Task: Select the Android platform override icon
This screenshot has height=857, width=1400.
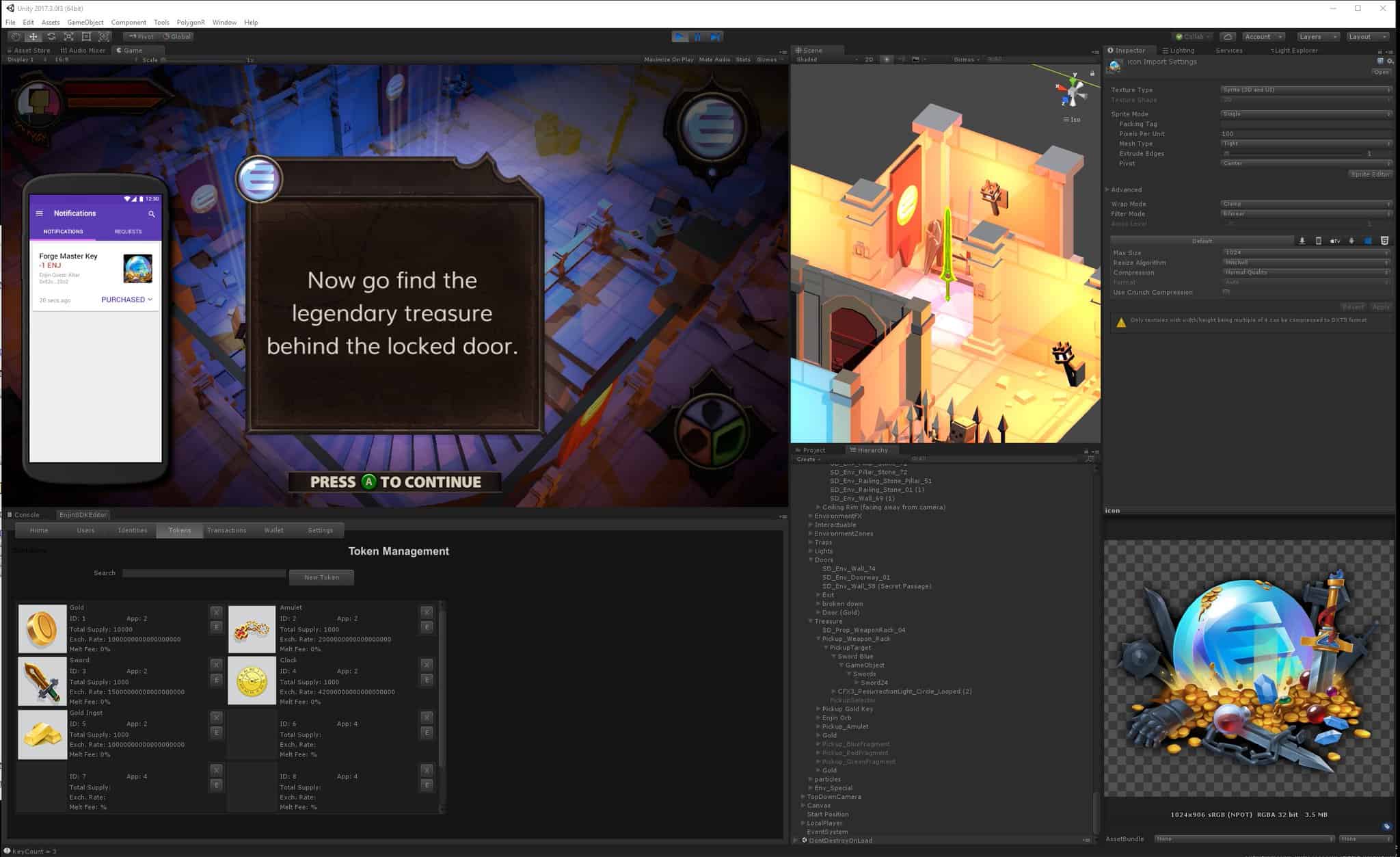Action: click(1351, 241)
